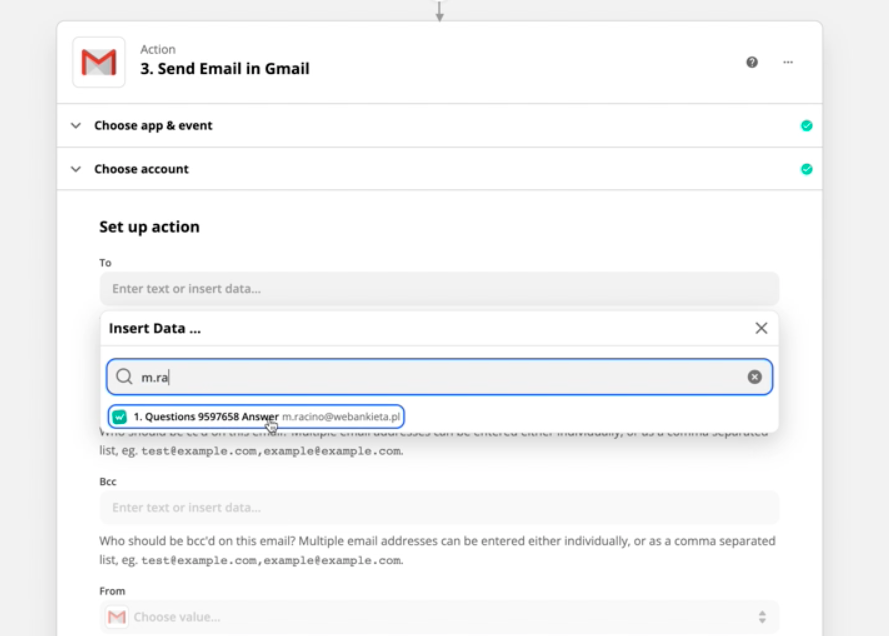This screenshot has width=889, height=636.
Task: Click green checkmark beside Choose app & event
Action: click(x=806, y=126)
